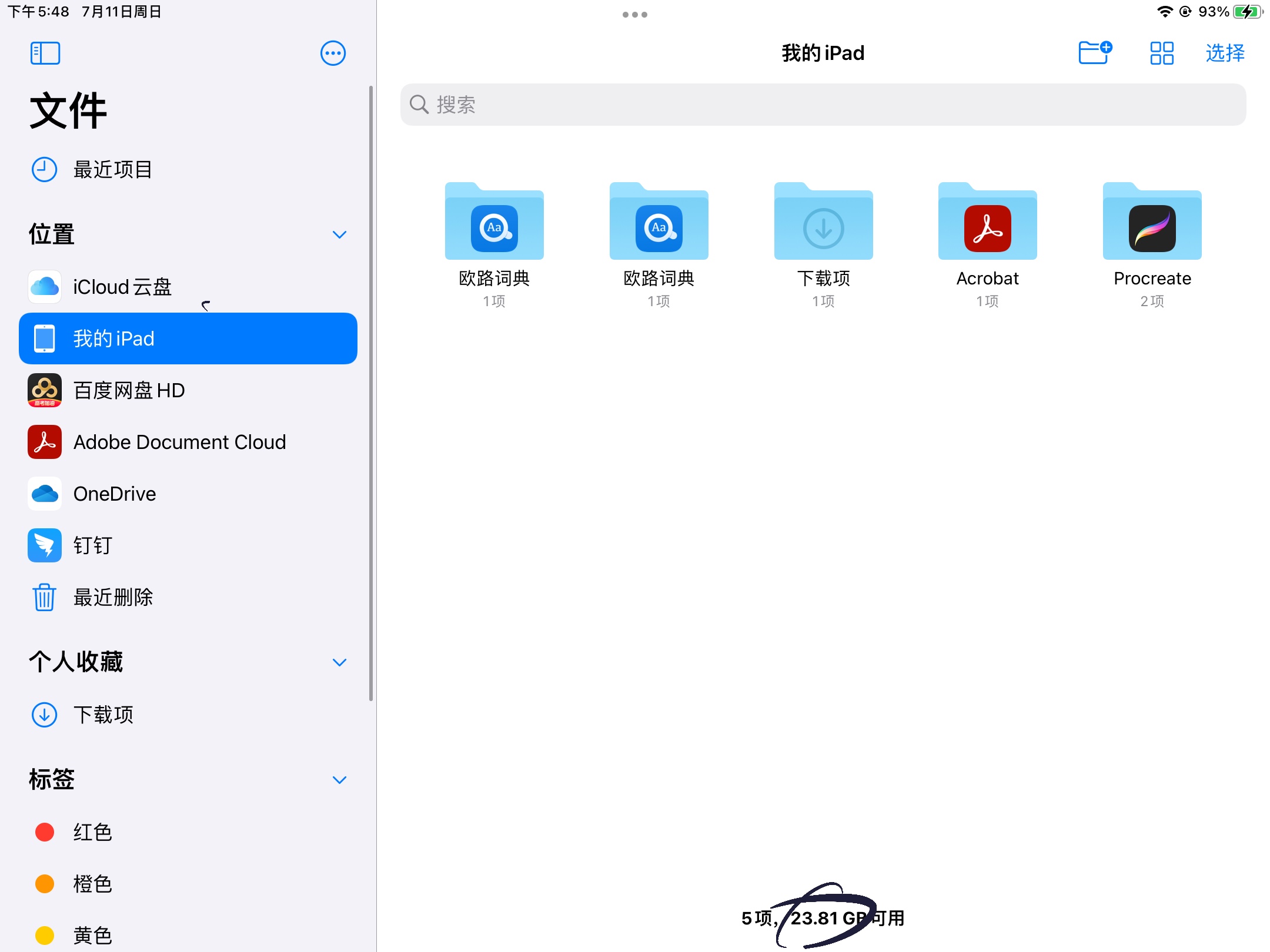The image size is (1270, 952).
Task: Open 百度网盘 HD location
Action: (x=129, y=391)
